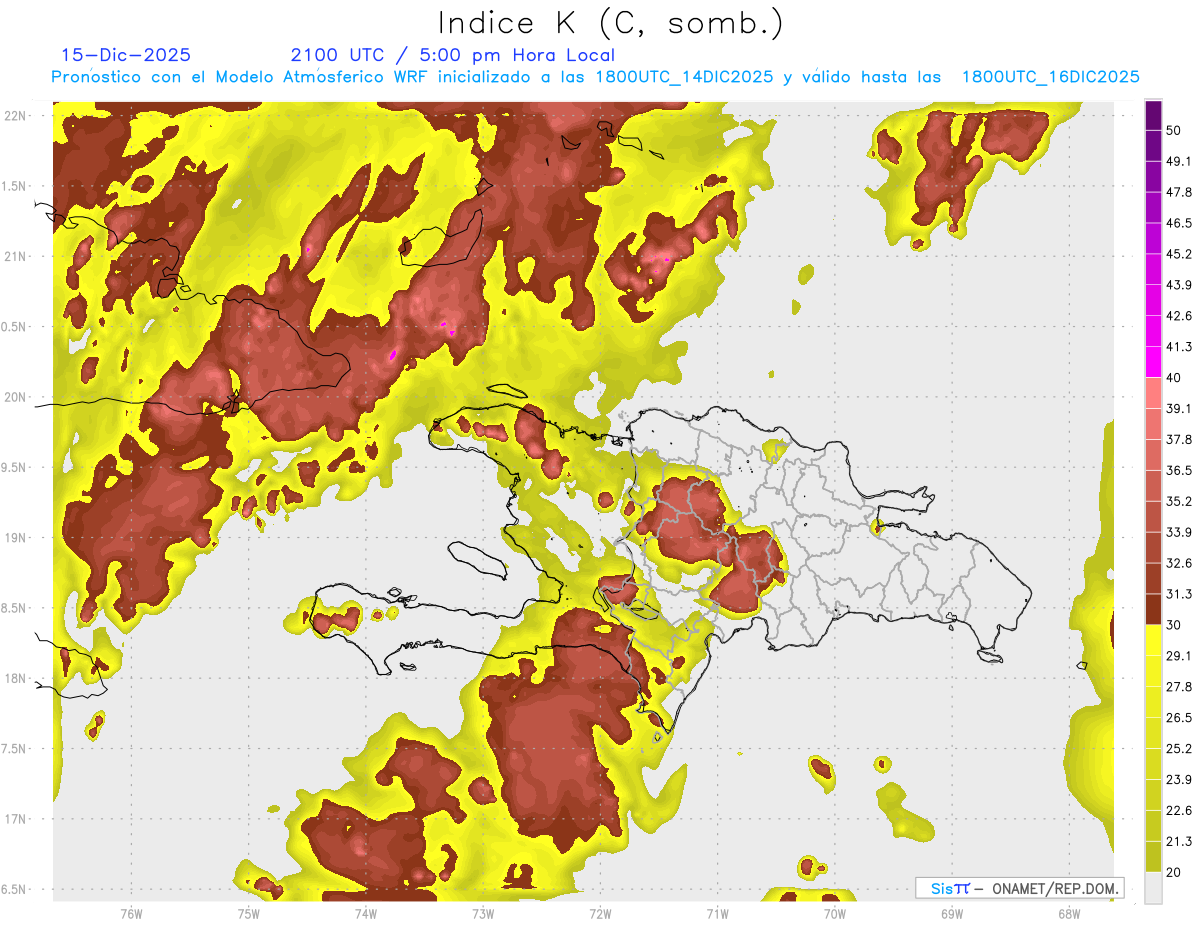Screen dimensions: 1200x927
Task: Click the '7.5N' latitude label
Action: tap(13, 749)
